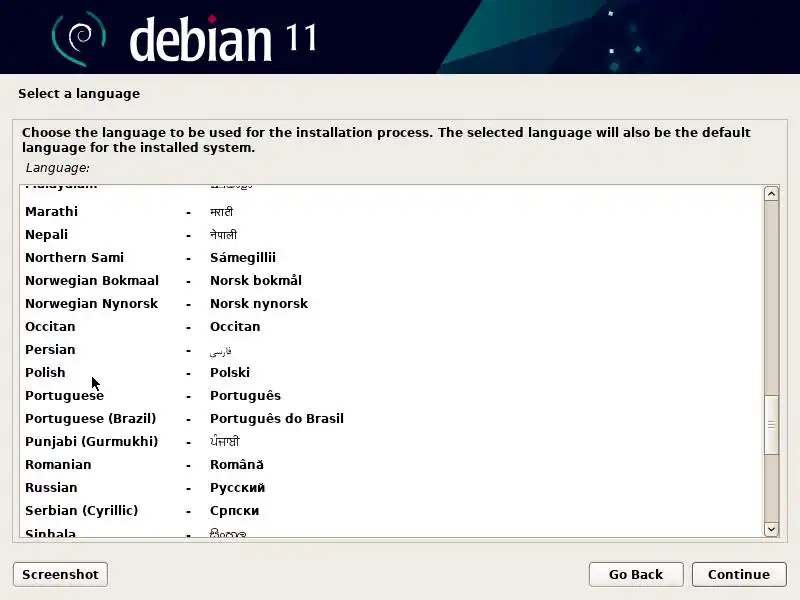Click the Debian swirl logo
The height and width of the screenshot is (600, 800).
click(79, 39)
